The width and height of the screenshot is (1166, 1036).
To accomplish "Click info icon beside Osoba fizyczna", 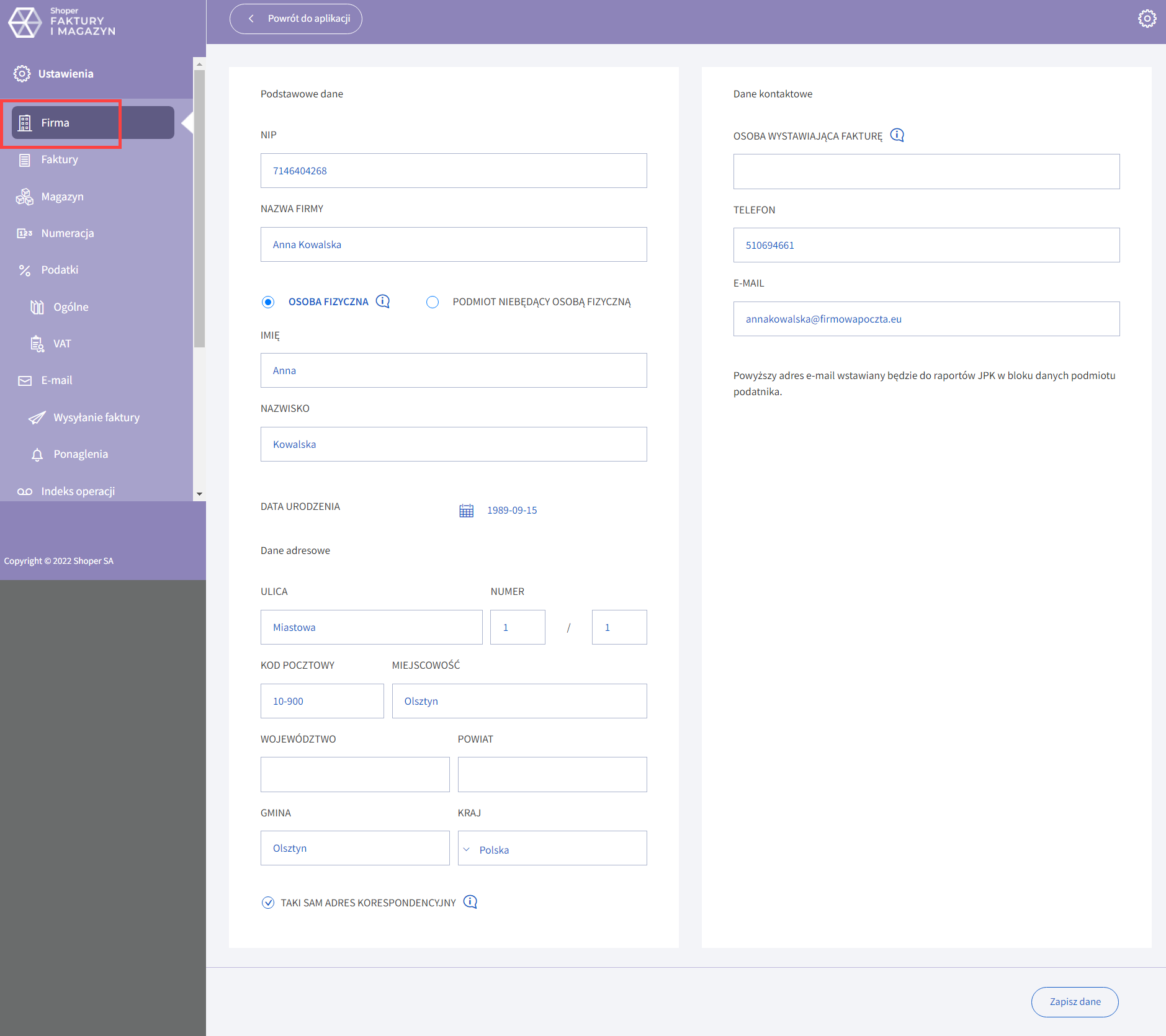I will [383, 301].
